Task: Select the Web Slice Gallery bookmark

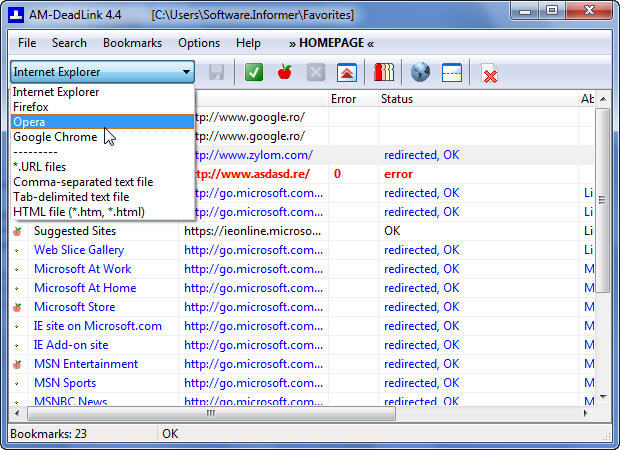Action: tap(79, 250)
